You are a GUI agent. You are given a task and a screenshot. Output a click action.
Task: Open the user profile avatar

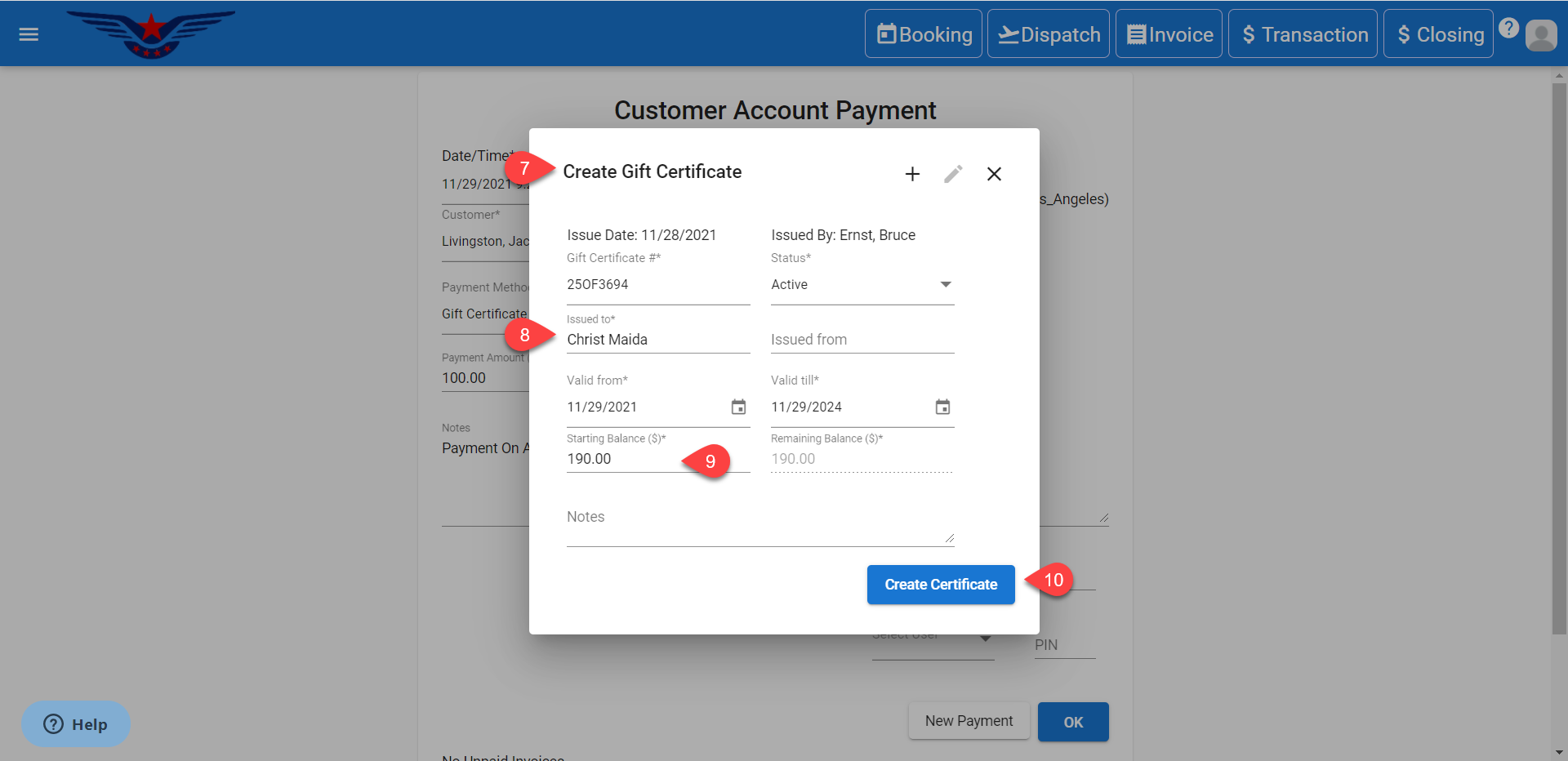[1541, 35]
